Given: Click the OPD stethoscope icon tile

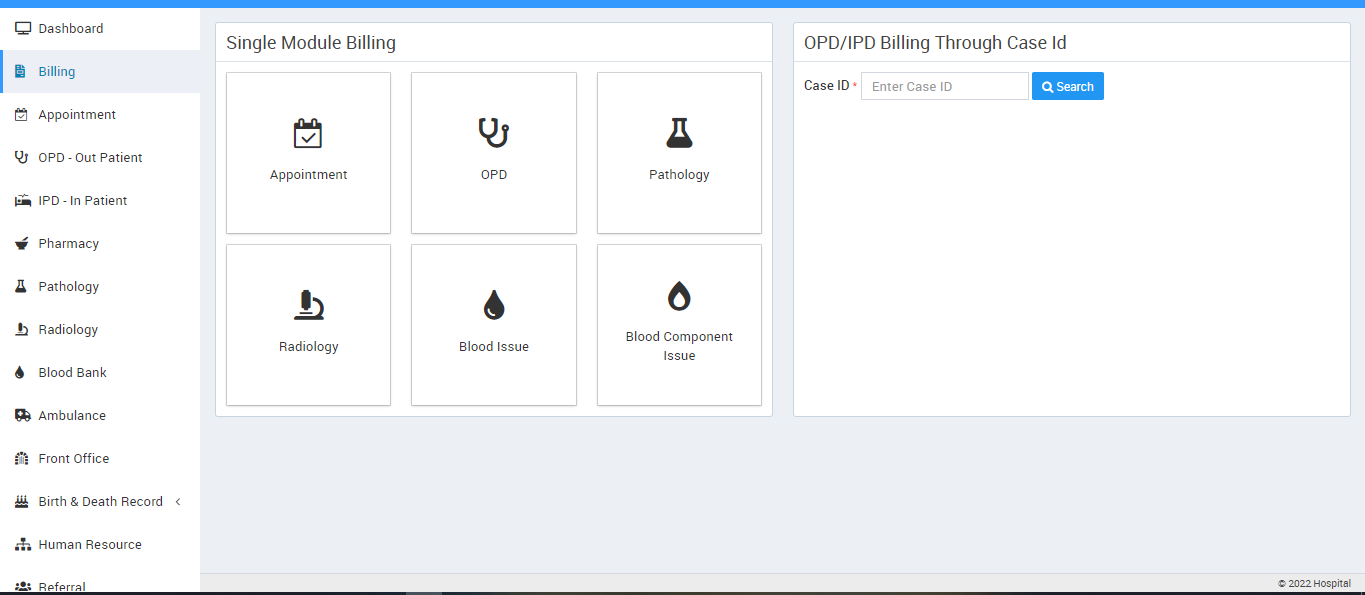Looking at the screenshot, I should (494, 132).
